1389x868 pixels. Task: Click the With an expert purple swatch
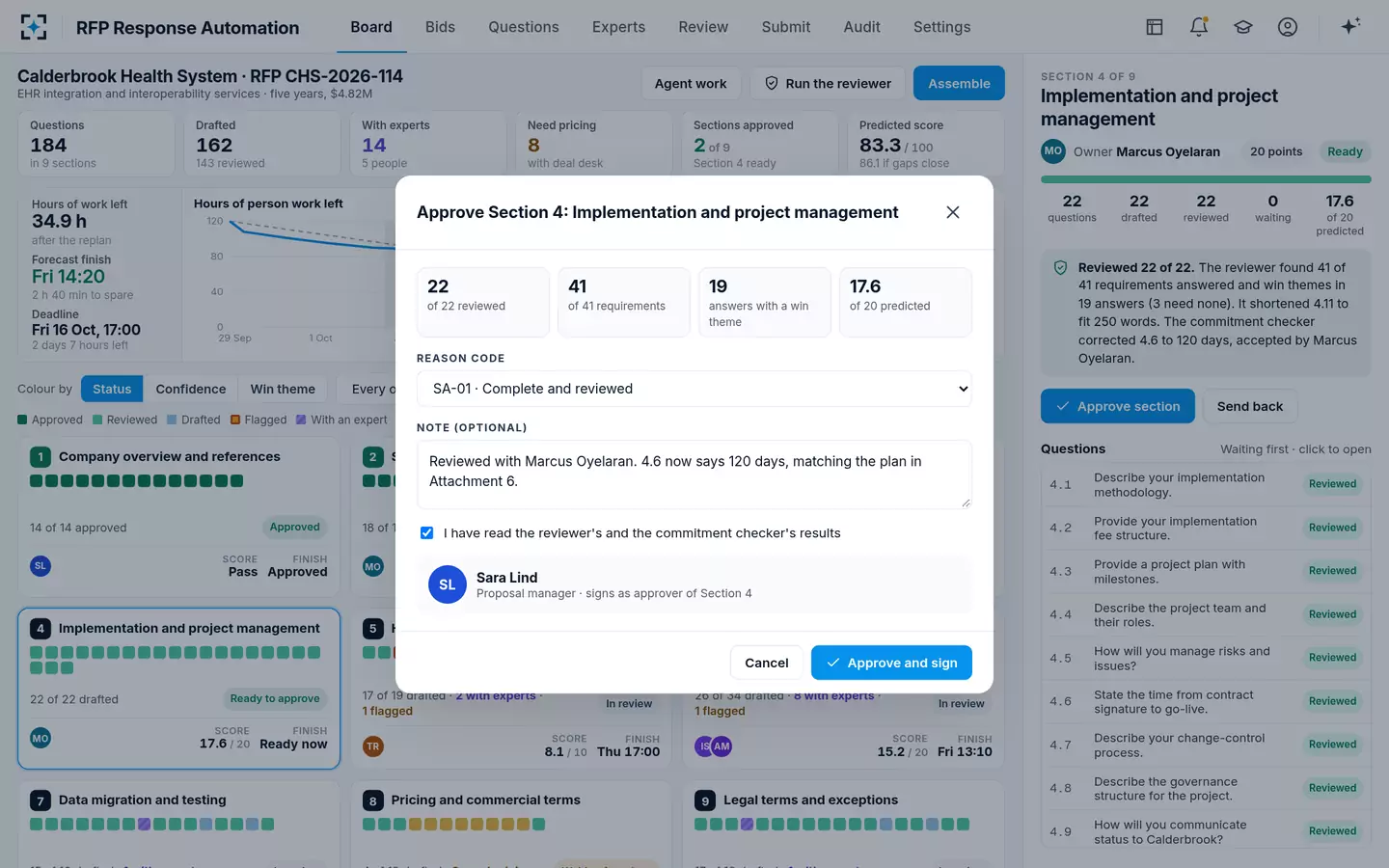point(301,420)
